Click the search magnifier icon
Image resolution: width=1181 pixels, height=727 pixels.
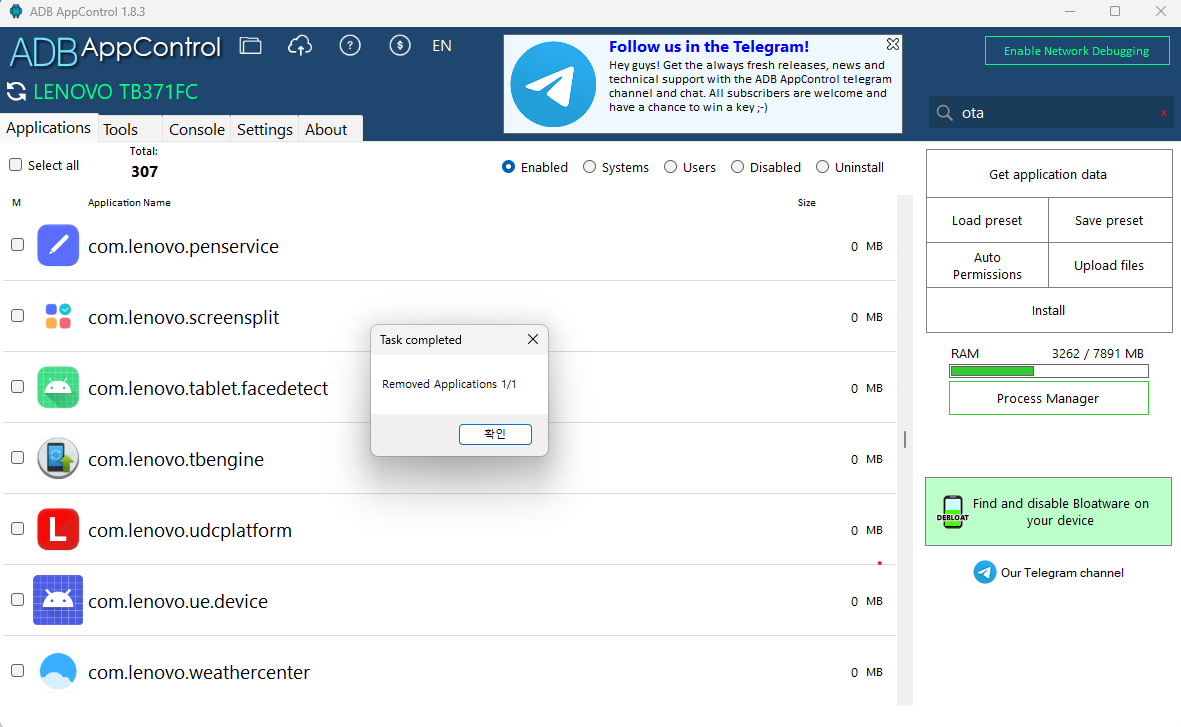(944, 113)
